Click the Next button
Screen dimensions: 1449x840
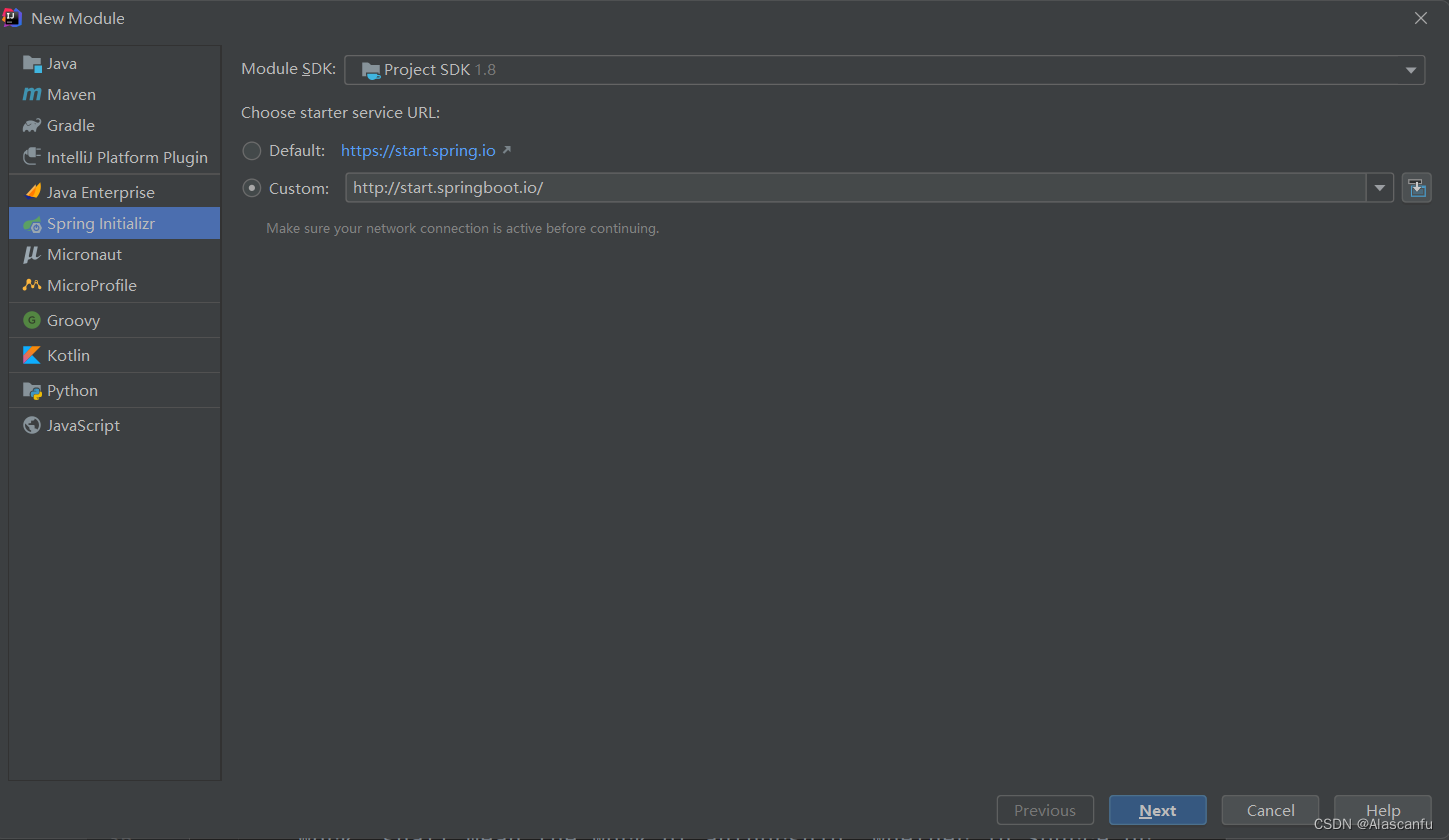[x=1158, y=810]
